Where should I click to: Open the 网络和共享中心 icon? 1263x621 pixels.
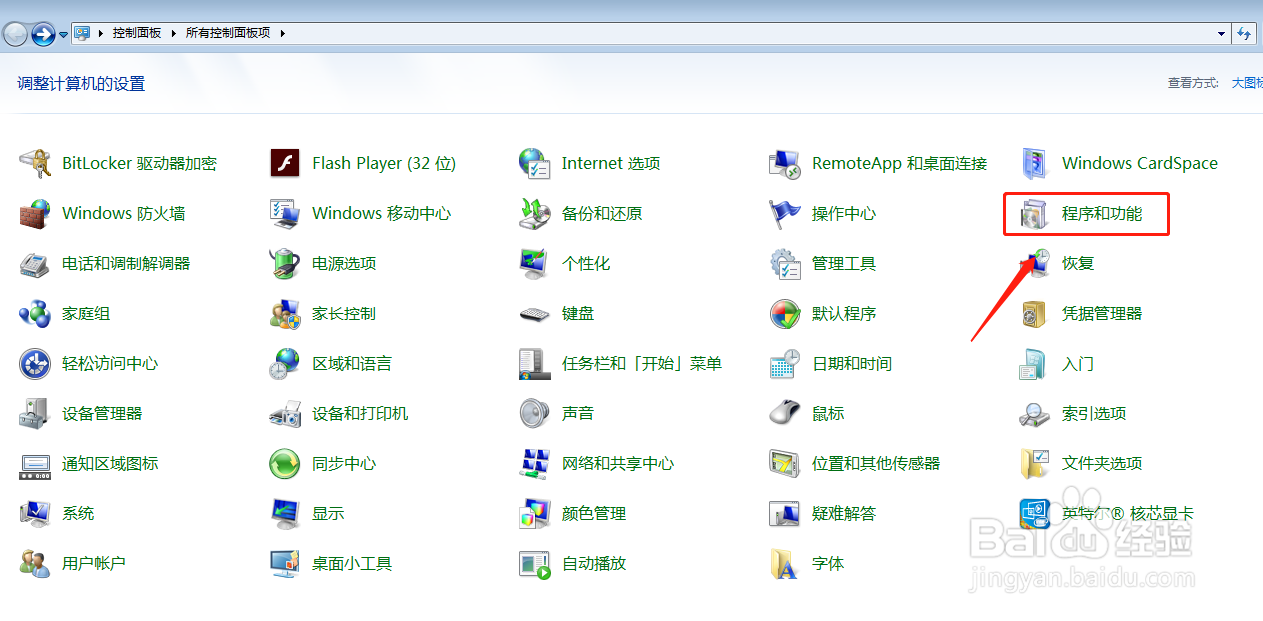coord(535,463)
